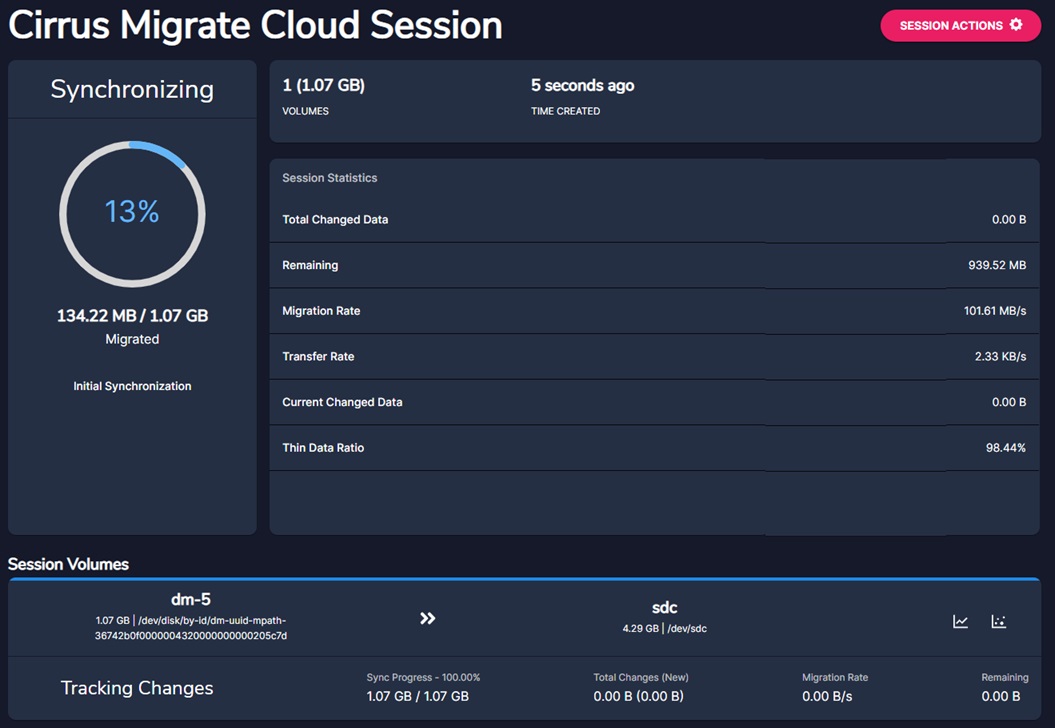Select the sdc destination volume name
Screen dimensions: 1055x728
[664, 608]
